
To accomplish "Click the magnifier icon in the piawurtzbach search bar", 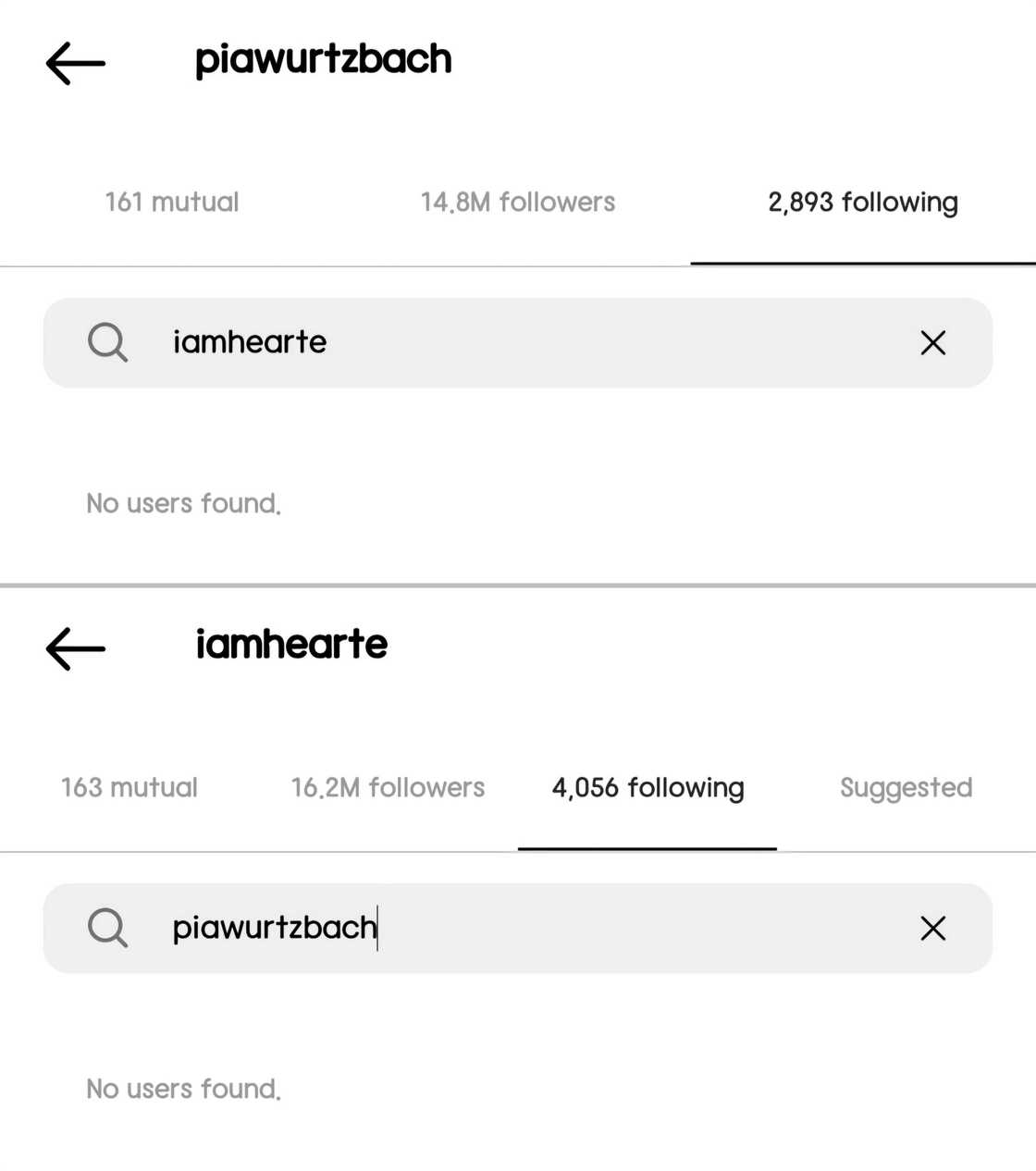I will (107, 927).
